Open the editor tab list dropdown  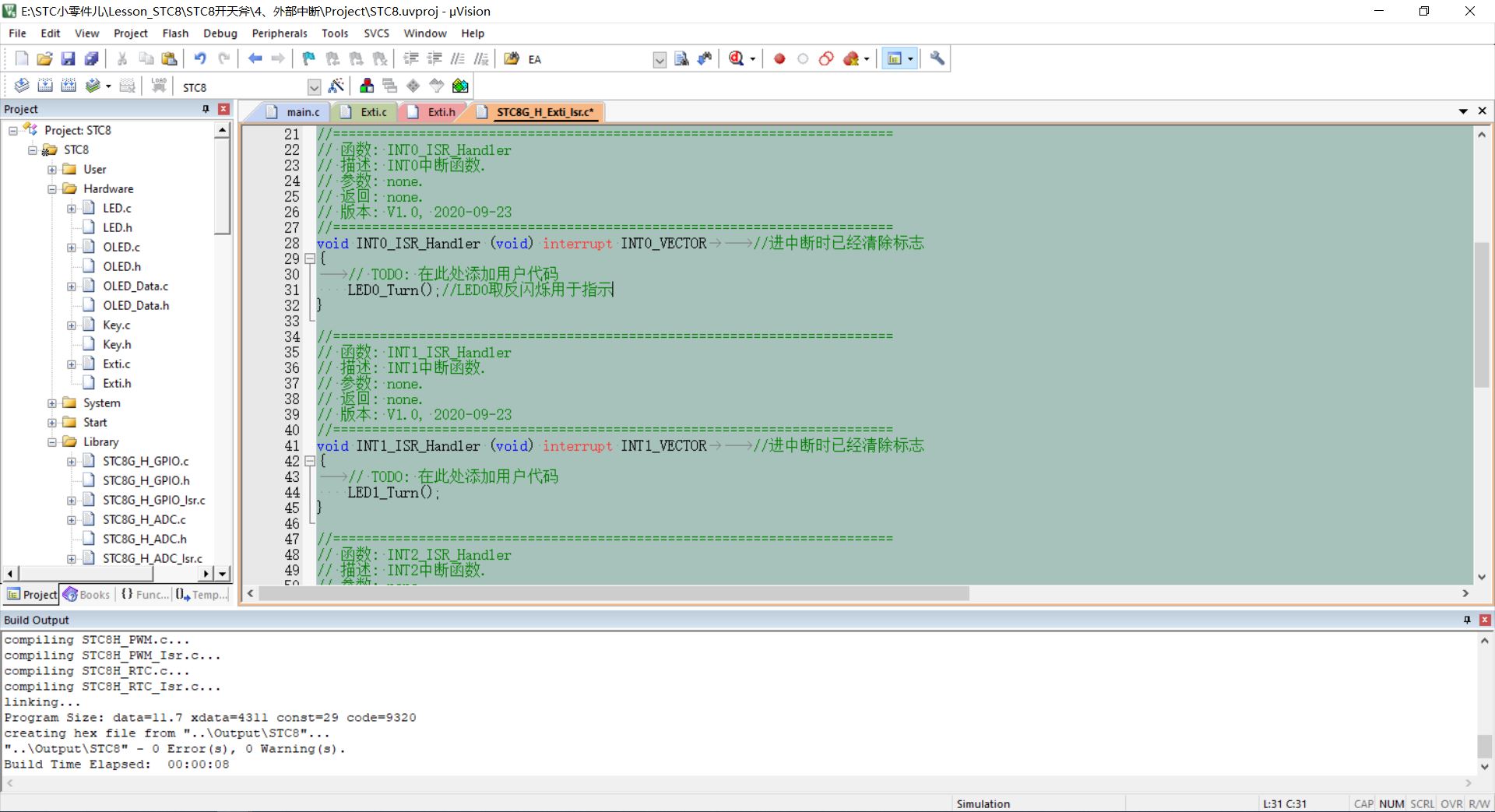tap(1463, 111)
